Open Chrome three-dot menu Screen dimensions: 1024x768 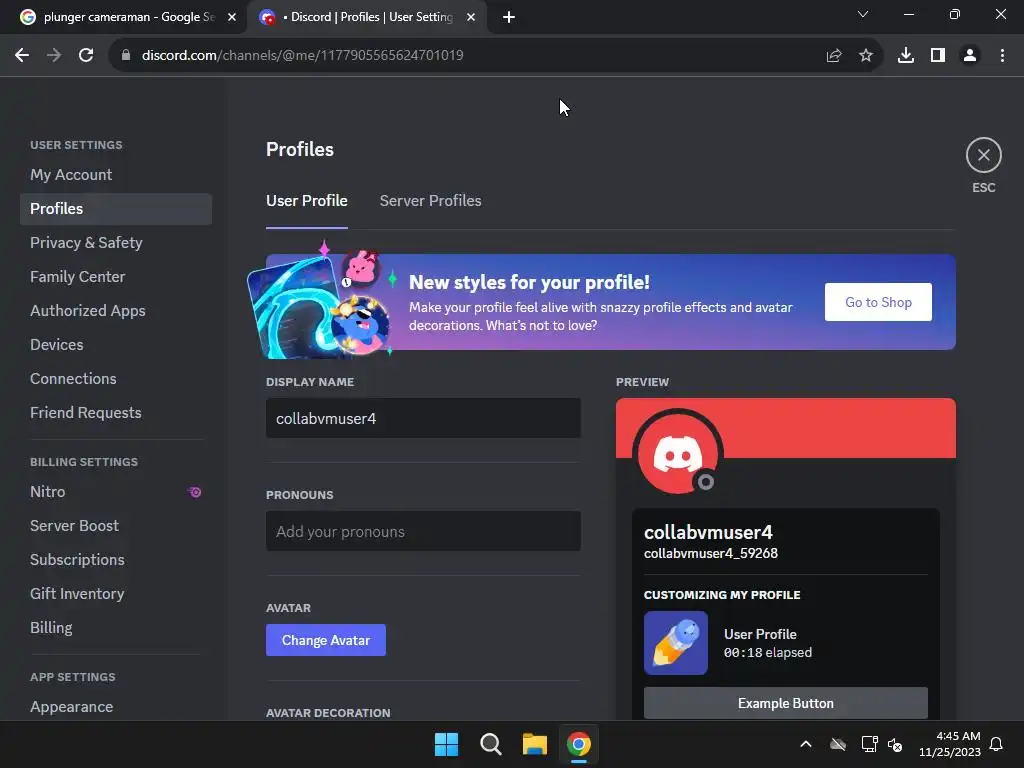coord(1002,56)
